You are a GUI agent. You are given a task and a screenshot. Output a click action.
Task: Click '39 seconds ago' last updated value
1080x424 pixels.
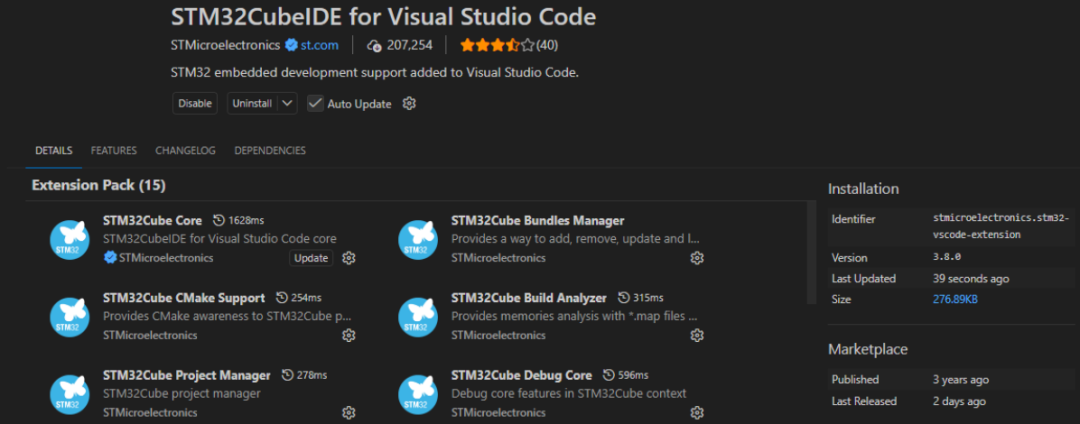[x=970, y=279]
